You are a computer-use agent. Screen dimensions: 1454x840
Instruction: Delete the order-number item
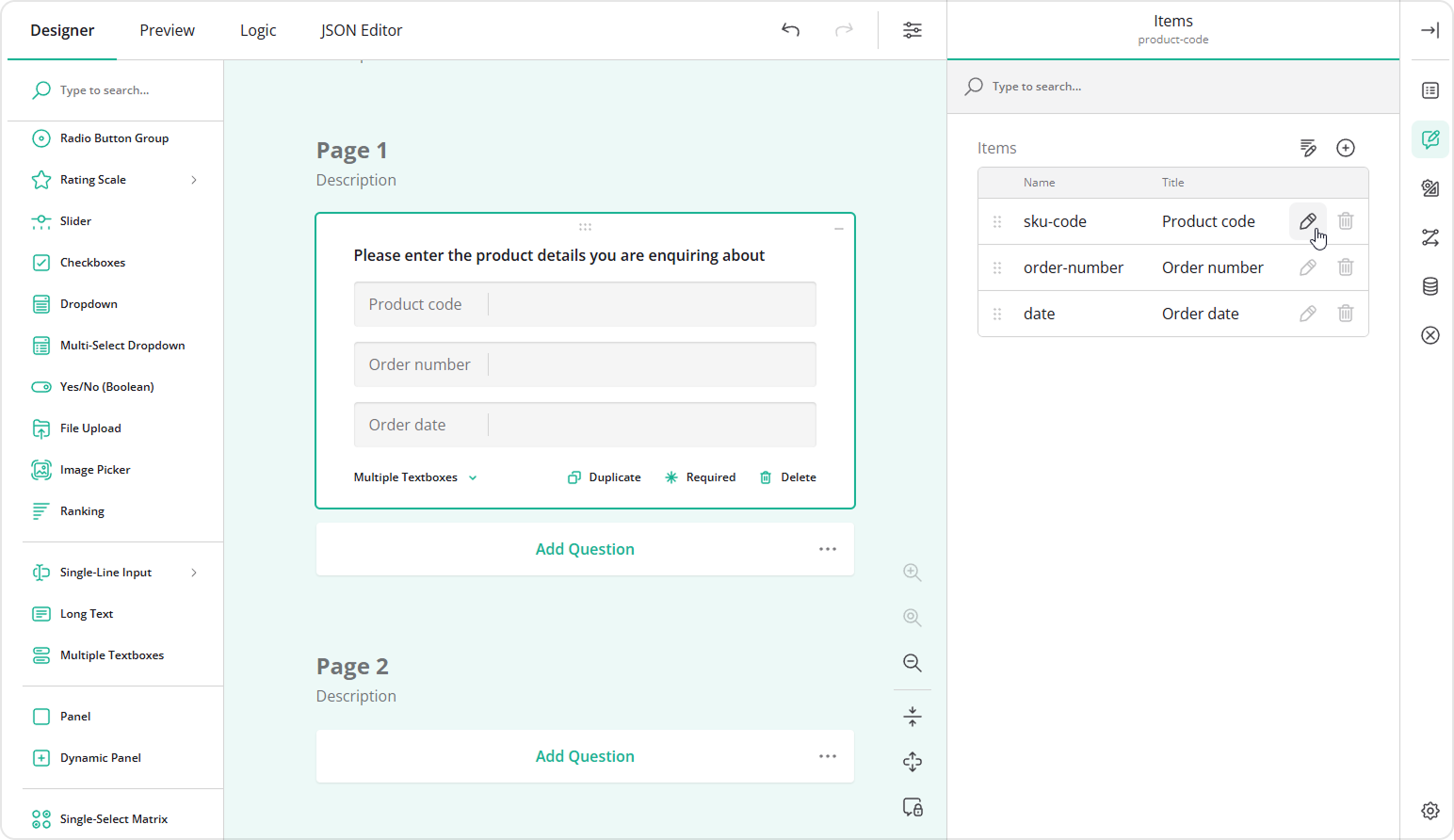pyautogui.click(x=1345, y=267)
